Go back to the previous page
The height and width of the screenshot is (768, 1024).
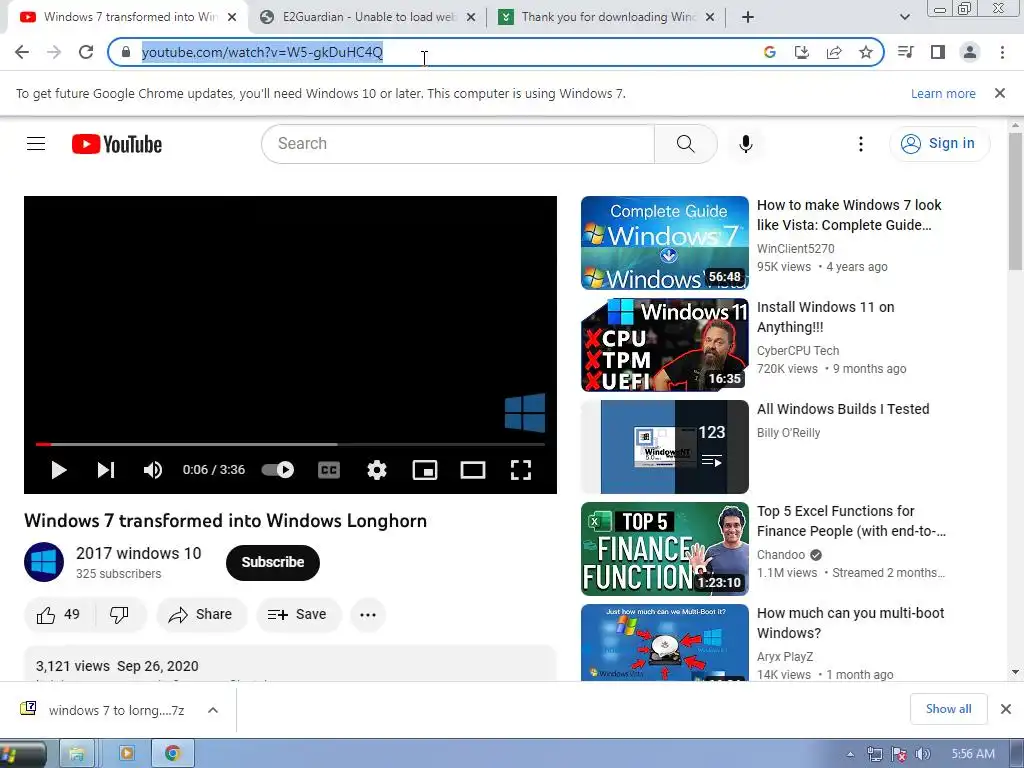22,52
